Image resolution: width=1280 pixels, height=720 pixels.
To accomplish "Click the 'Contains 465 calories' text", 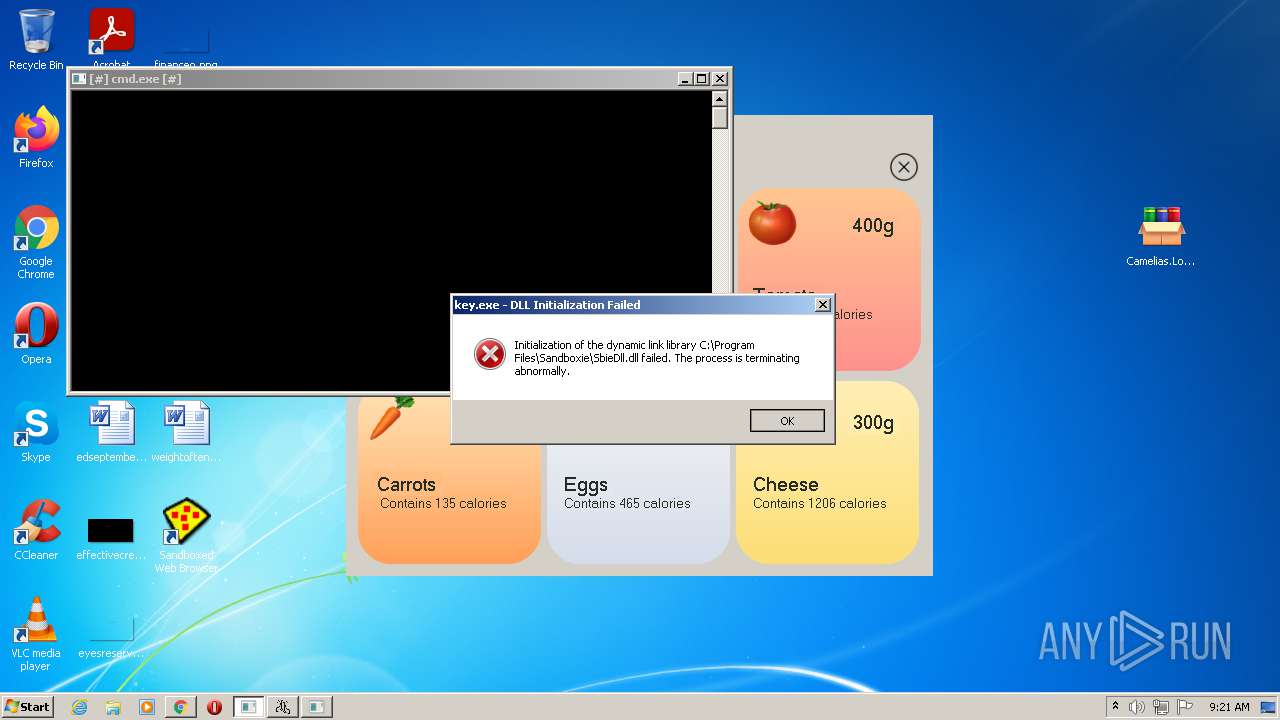I will pyautogui.click(x=627, y=503).
